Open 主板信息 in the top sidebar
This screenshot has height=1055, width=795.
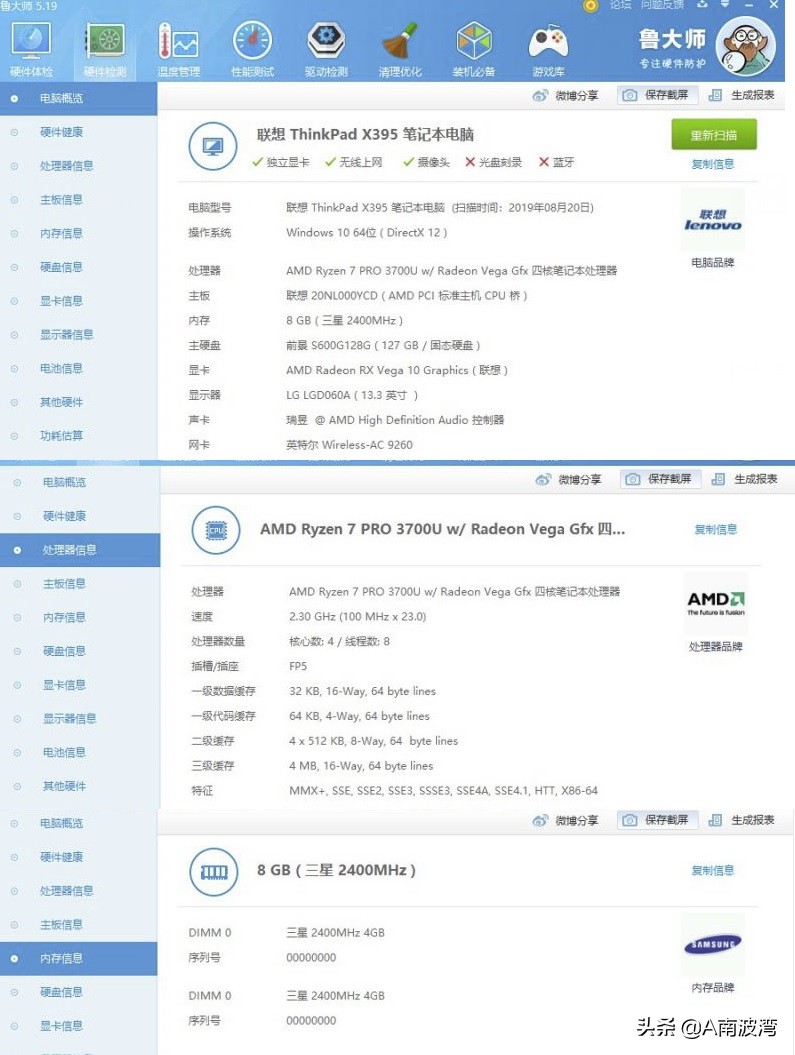79,199
